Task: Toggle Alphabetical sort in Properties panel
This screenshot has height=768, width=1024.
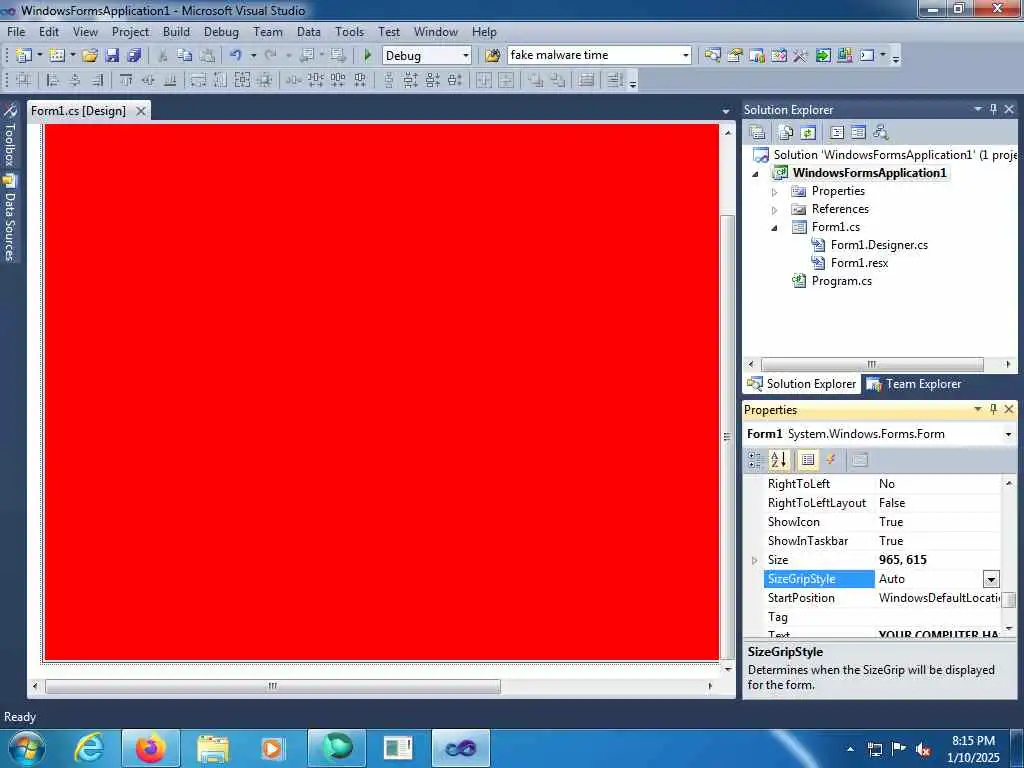Action: point(778,460)
